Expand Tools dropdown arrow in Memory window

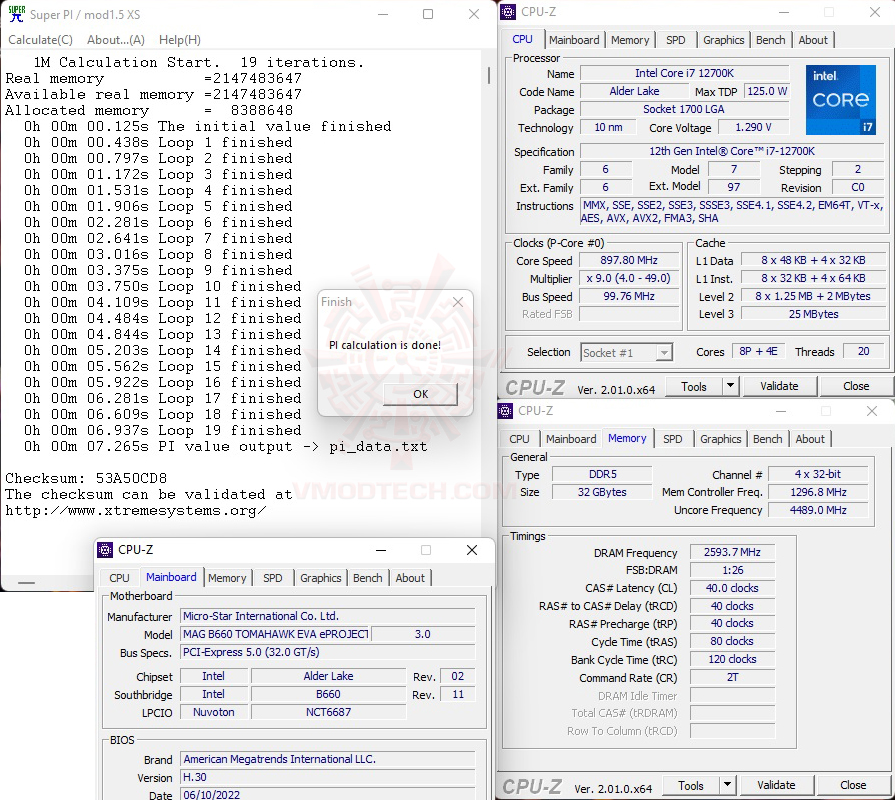[728, 785]
